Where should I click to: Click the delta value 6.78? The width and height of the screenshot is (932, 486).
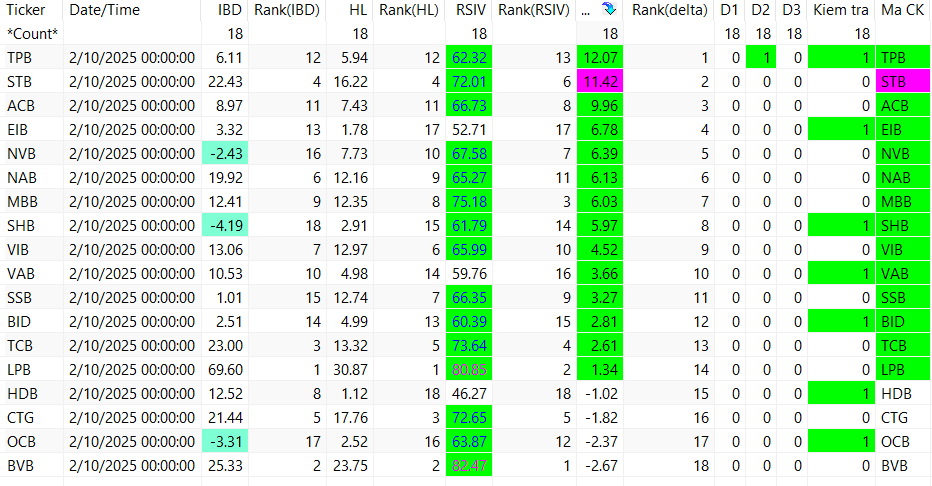(600, 130)
